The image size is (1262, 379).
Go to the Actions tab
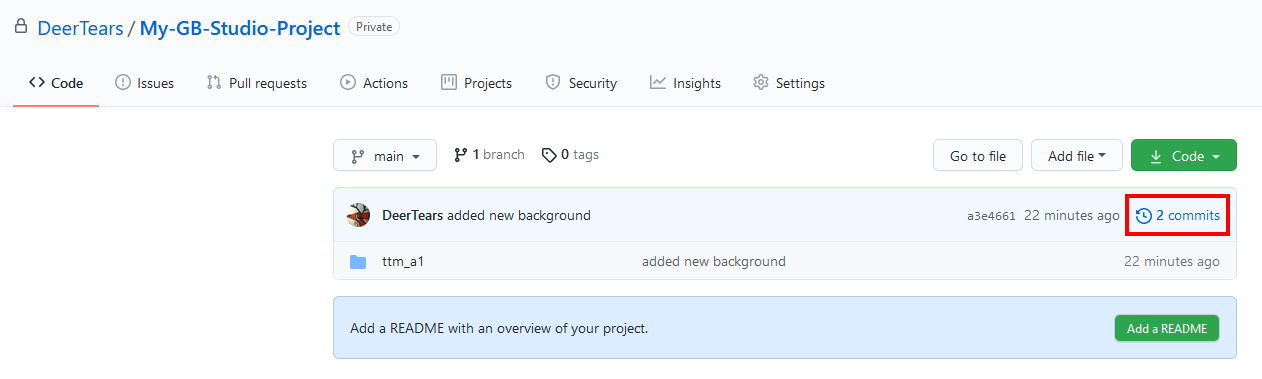374,83
